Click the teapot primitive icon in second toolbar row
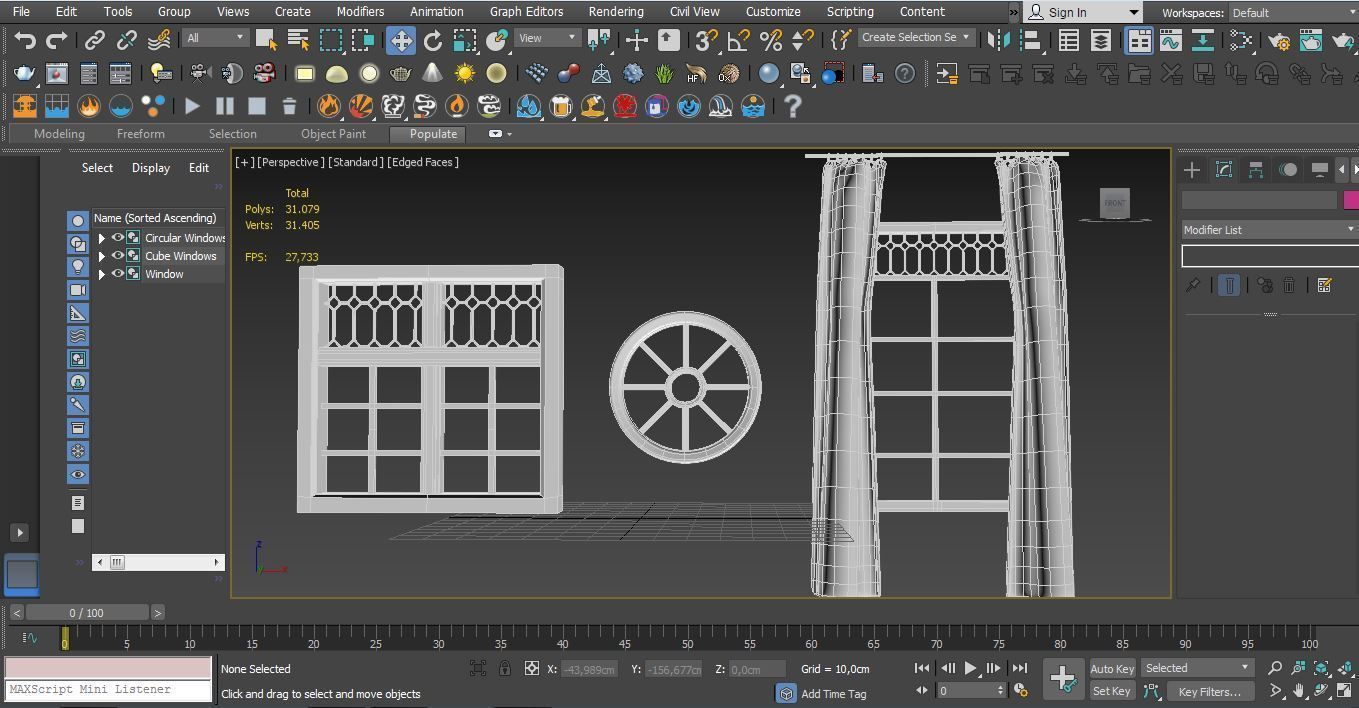The image size is (1359, 708). click(25, 73)
